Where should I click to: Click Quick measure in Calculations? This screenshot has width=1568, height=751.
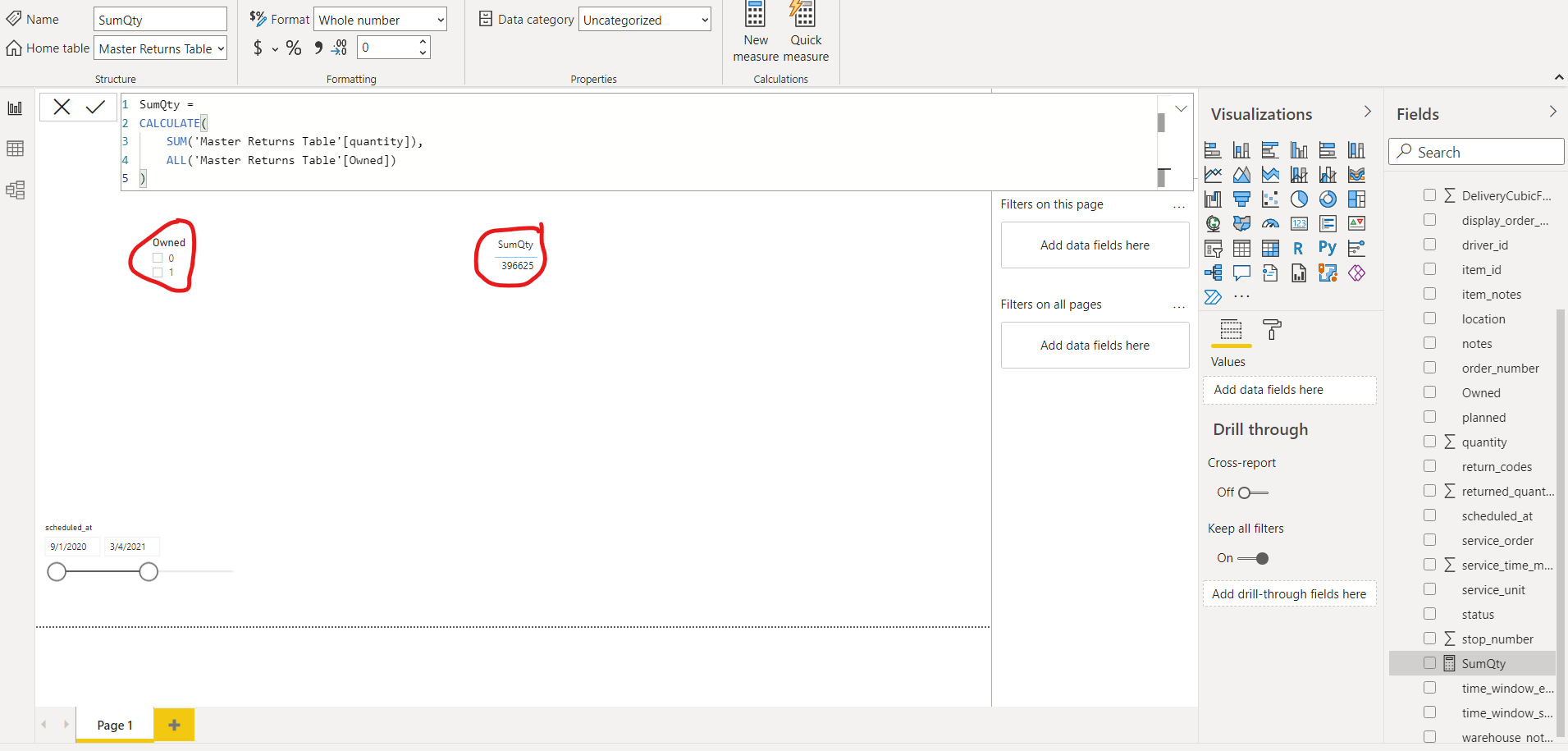pyautogui.click(x=806, y=33)
